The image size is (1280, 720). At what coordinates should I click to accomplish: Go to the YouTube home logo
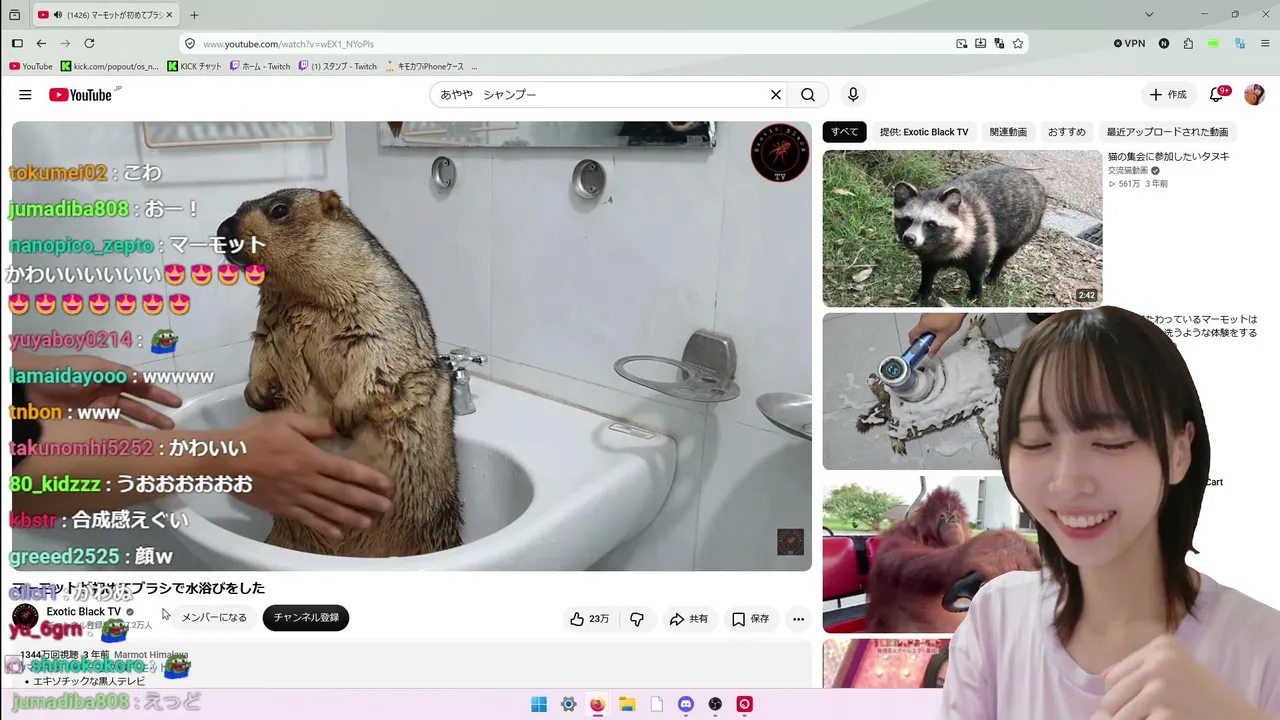click(80, 95)
